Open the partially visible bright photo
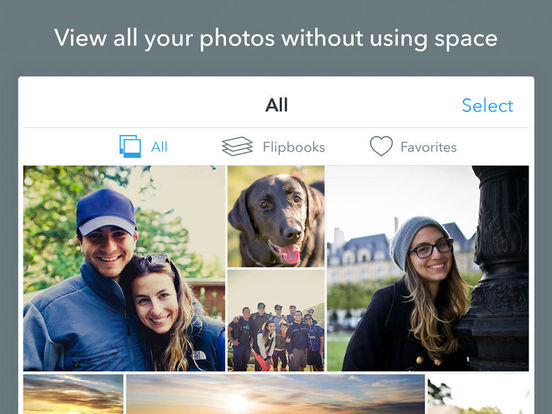Screen dimensions: 552x414 click(478, 394)
